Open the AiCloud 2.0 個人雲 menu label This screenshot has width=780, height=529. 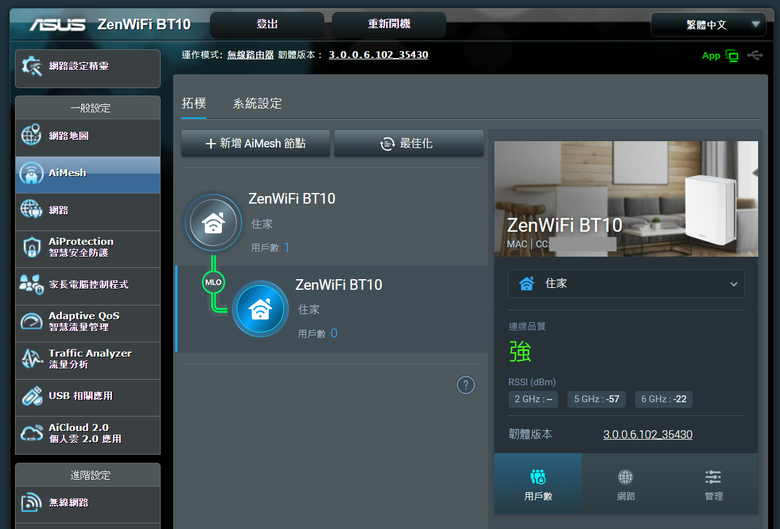coord(85,433)
